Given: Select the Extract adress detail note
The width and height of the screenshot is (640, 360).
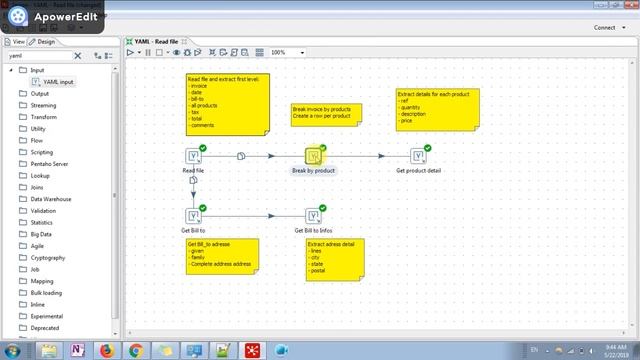Looking at the screenshot, I should (335, 260).
